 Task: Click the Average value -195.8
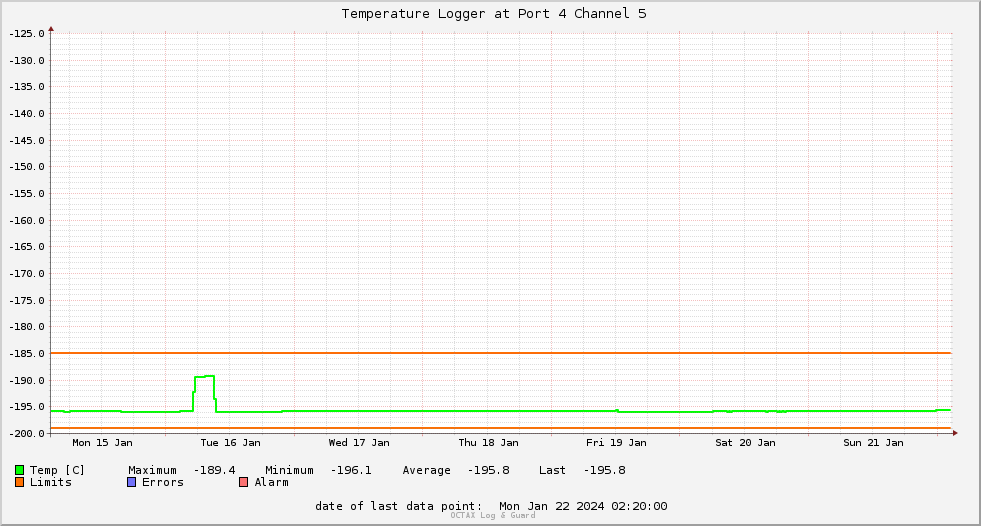pyautogui.click(x=489, y=470)
